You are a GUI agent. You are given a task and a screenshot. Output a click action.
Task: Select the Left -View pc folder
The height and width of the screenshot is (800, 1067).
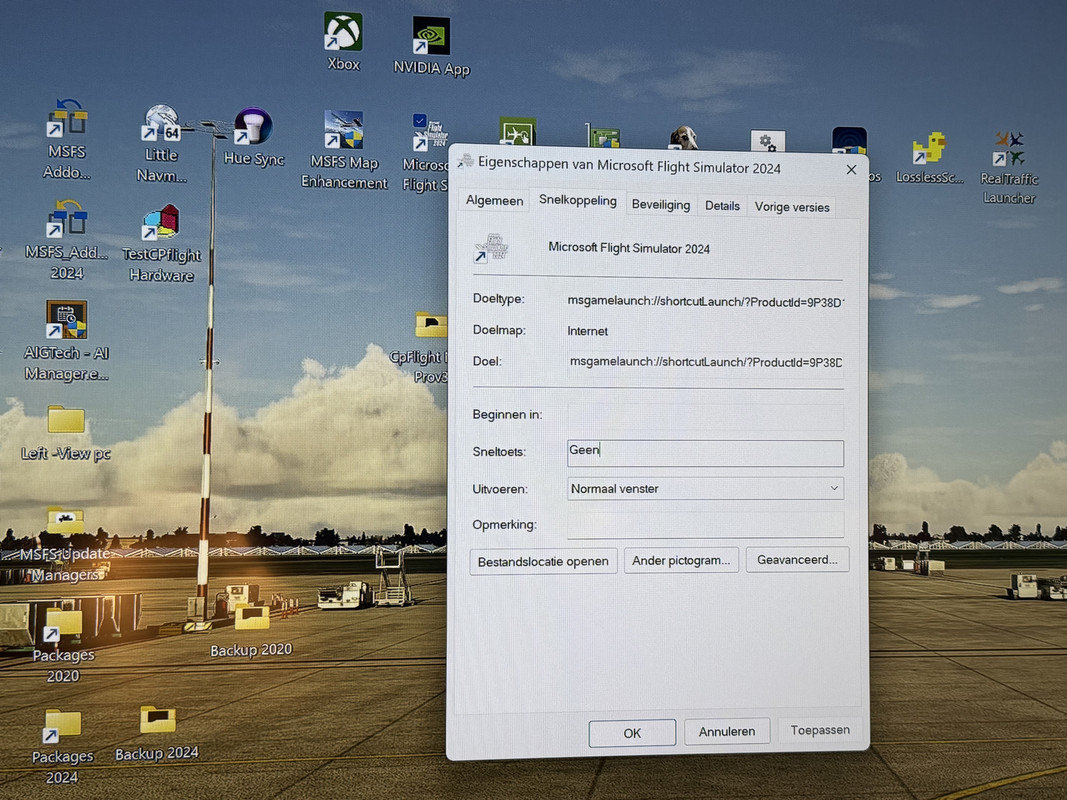[66, 433]
